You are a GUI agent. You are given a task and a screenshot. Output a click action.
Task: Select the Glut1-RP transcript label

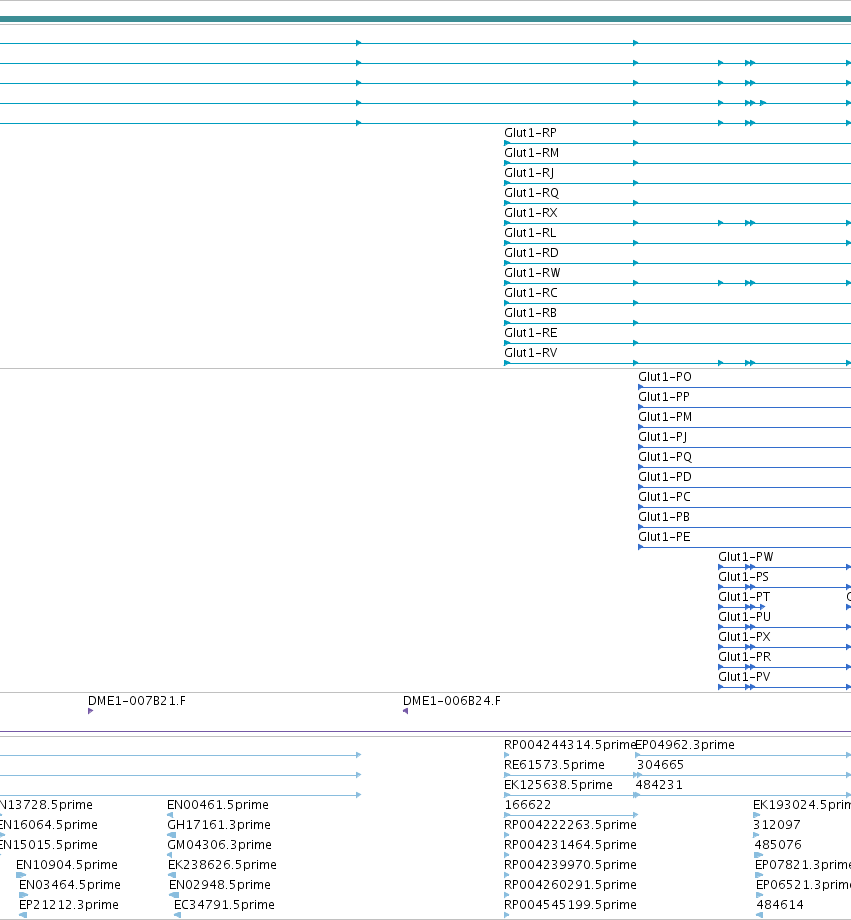pyautogui.click(x=530, y=133)
